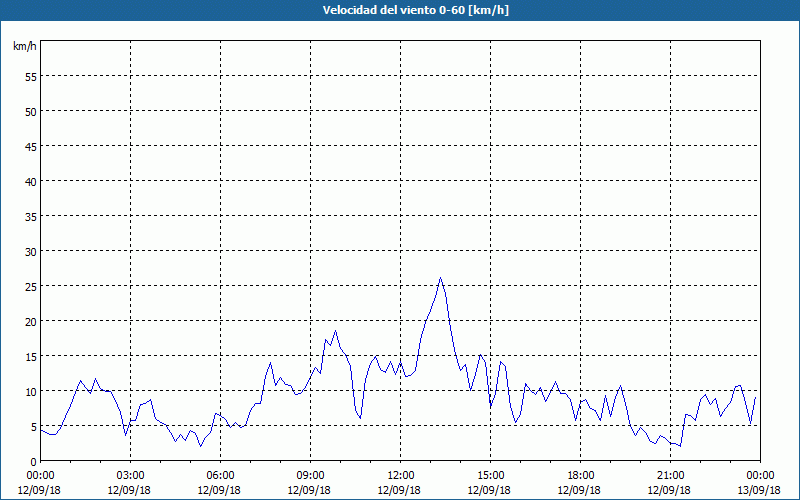Click the 25 tick label on the y-axis

coord(31,286)
